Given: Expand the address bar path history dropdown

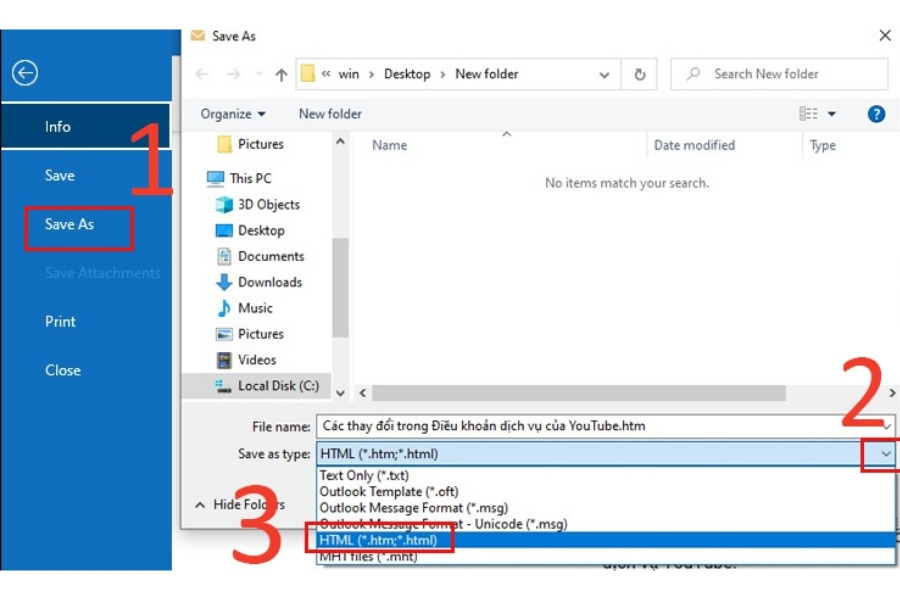Looking at the screenshot, I should [604, 75].
